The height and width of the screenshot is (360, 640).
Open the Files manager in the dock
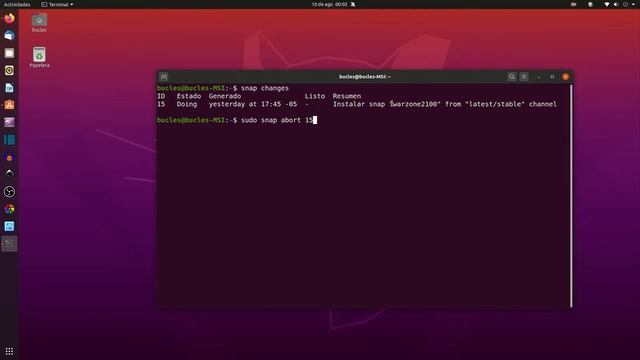pyautogui.click(x=9, y=53)
